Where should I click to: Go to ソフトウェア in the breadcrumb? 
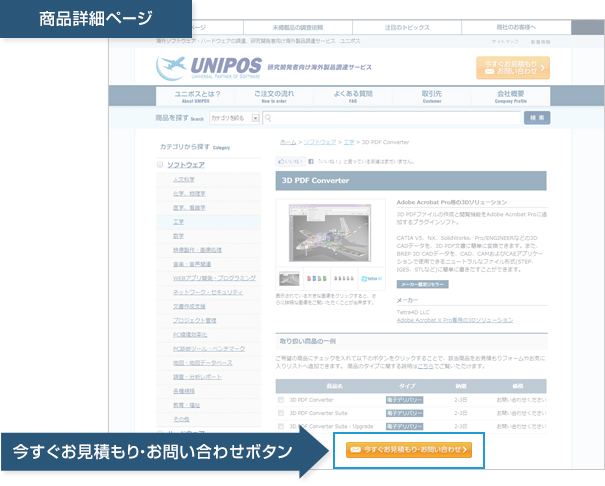click(x=320, y=142)
